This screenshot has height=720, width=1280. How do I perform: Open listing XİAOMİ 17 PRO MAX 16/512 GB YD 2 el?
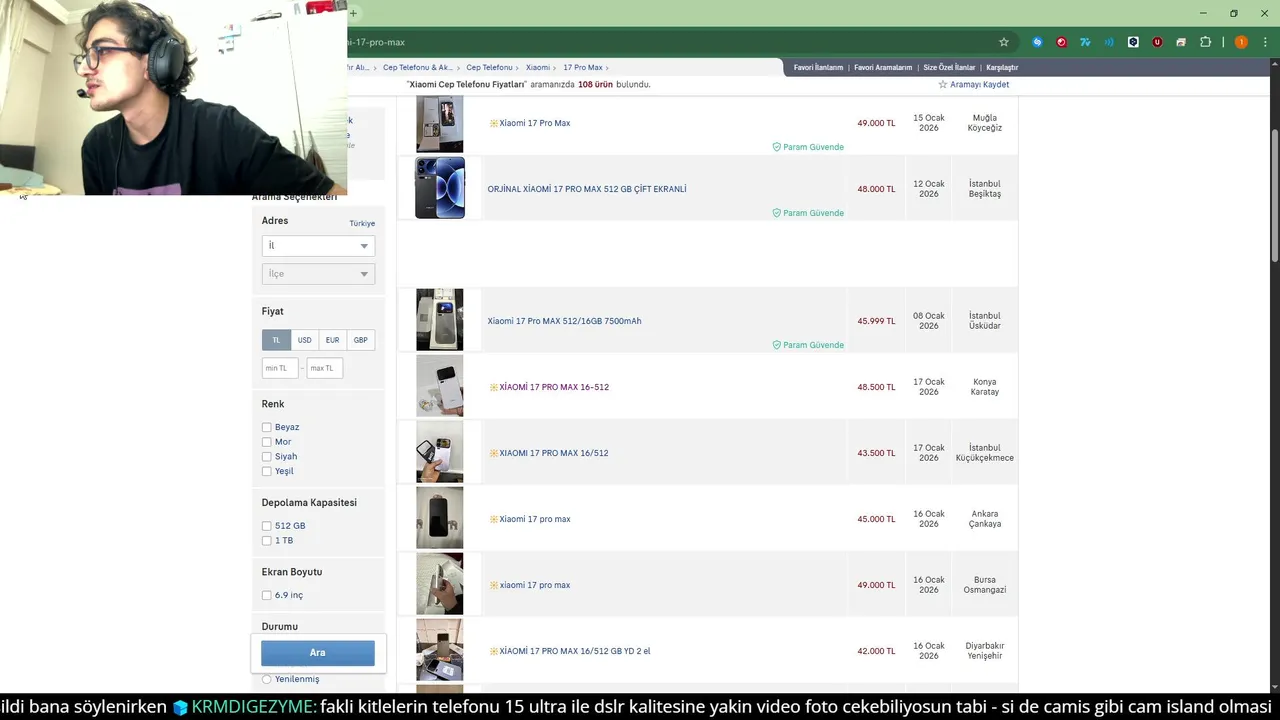tap(575, 651)
